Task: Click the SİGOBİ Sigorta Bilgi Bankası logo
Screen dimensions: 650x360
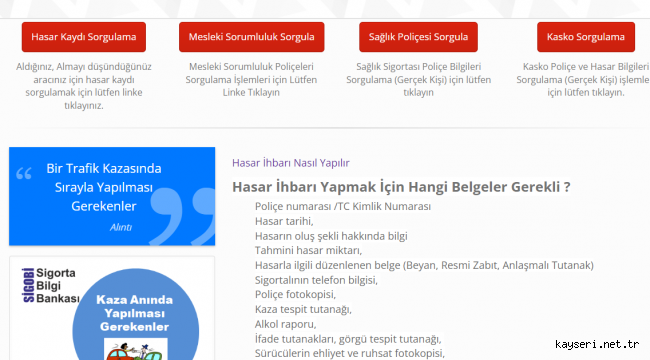Action: click(x=49, y=285)
